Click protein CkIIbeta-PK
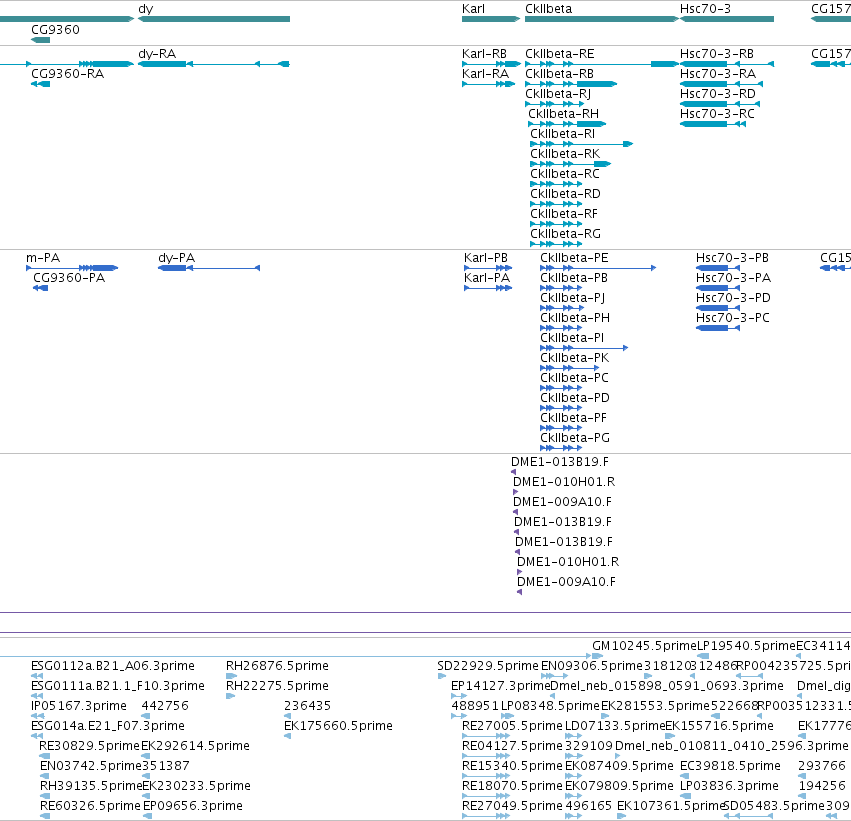The height and width of the screenshot is (821, 851). tap(570, 368)
